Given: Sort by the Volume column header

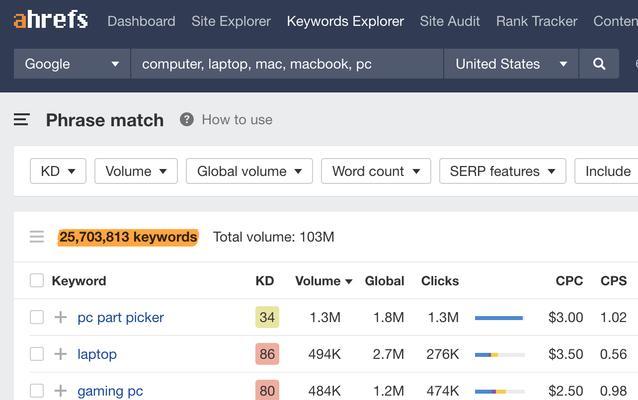Looking at the screenshot, I should pyautogui.click(x=323, y=281).
